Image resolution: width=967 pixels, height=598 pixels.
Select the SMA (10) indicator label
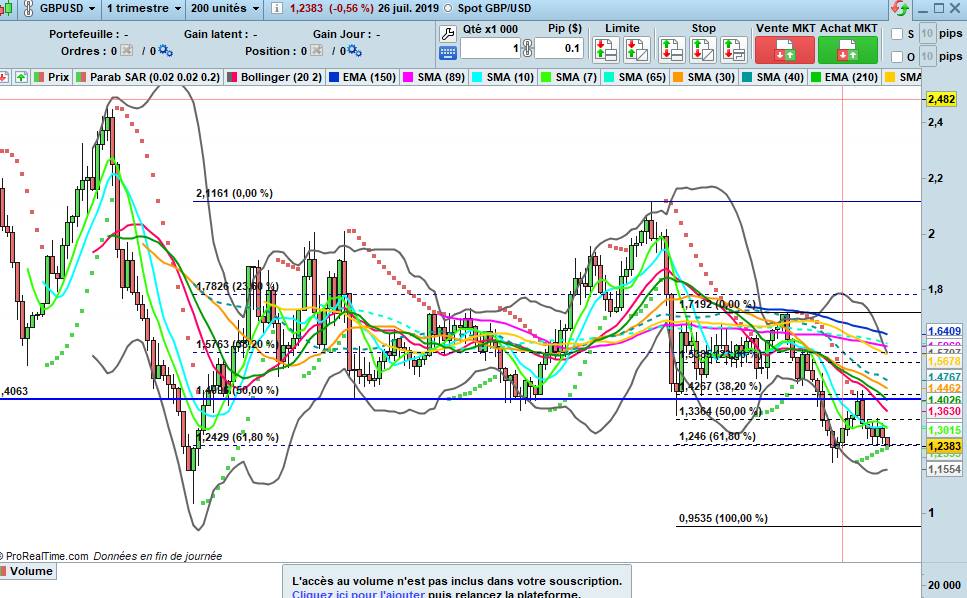tap(510, 77)
